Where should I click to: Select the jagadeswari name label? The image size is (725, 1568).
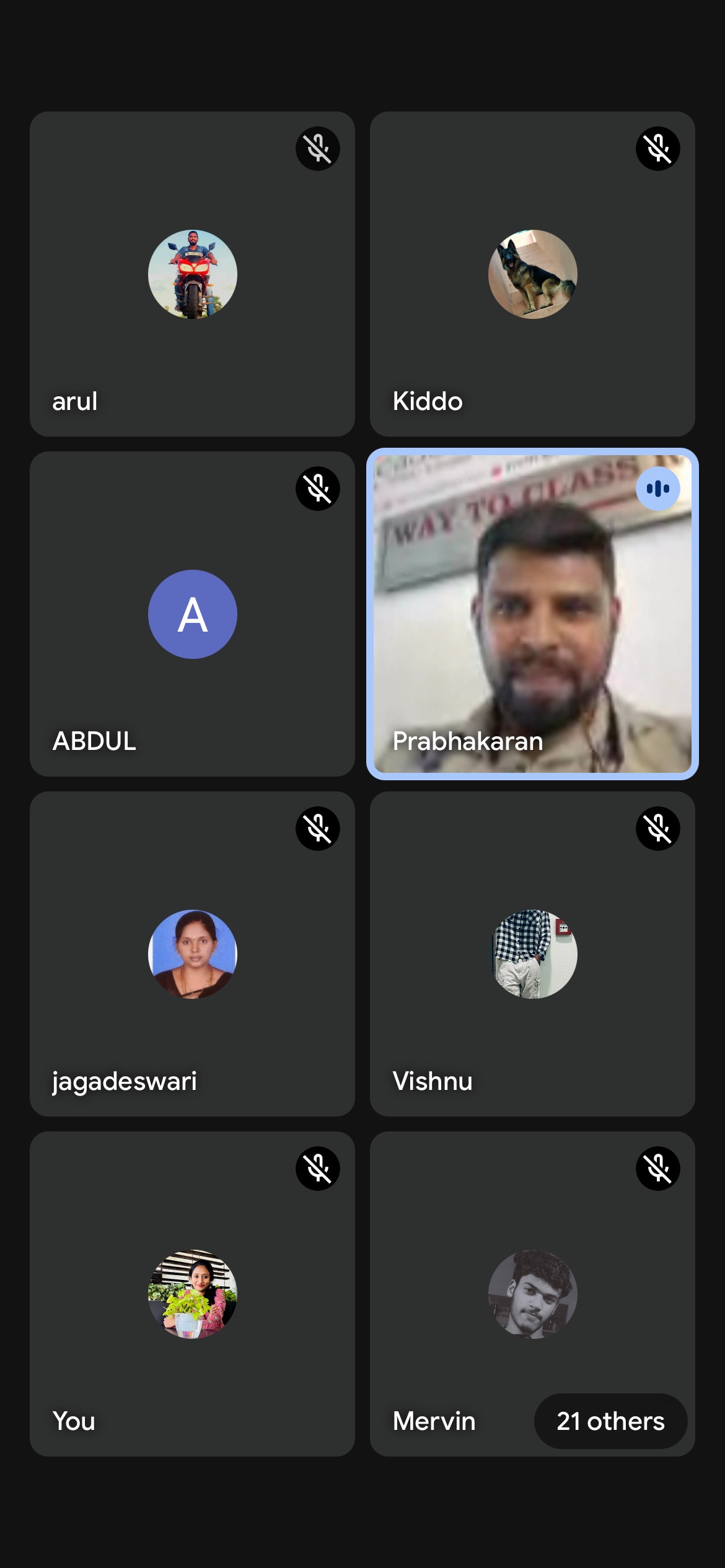(x=125, y=1082)
